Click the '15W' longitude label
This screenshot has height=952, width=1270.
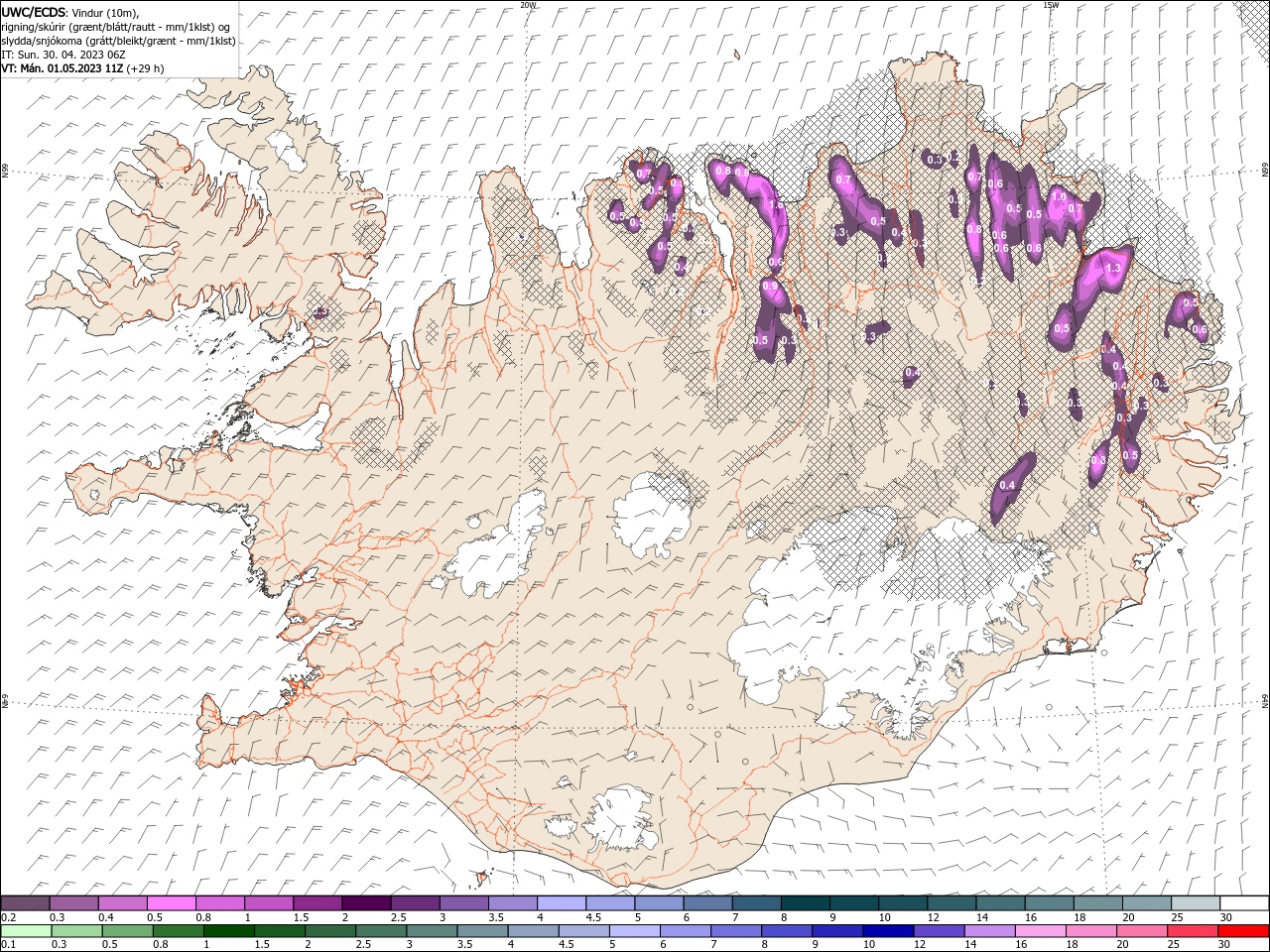click(1051, 5)
